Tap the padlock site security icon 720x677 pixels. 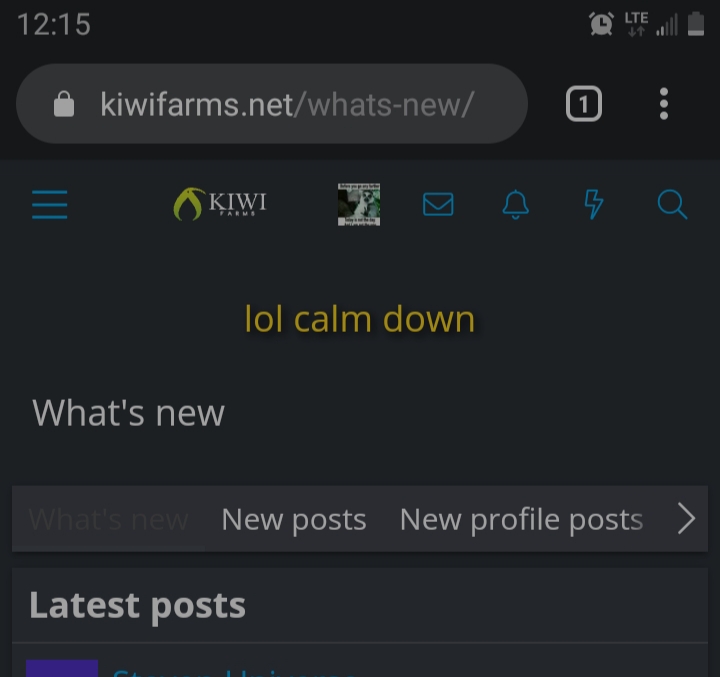[x=64, y=104]
